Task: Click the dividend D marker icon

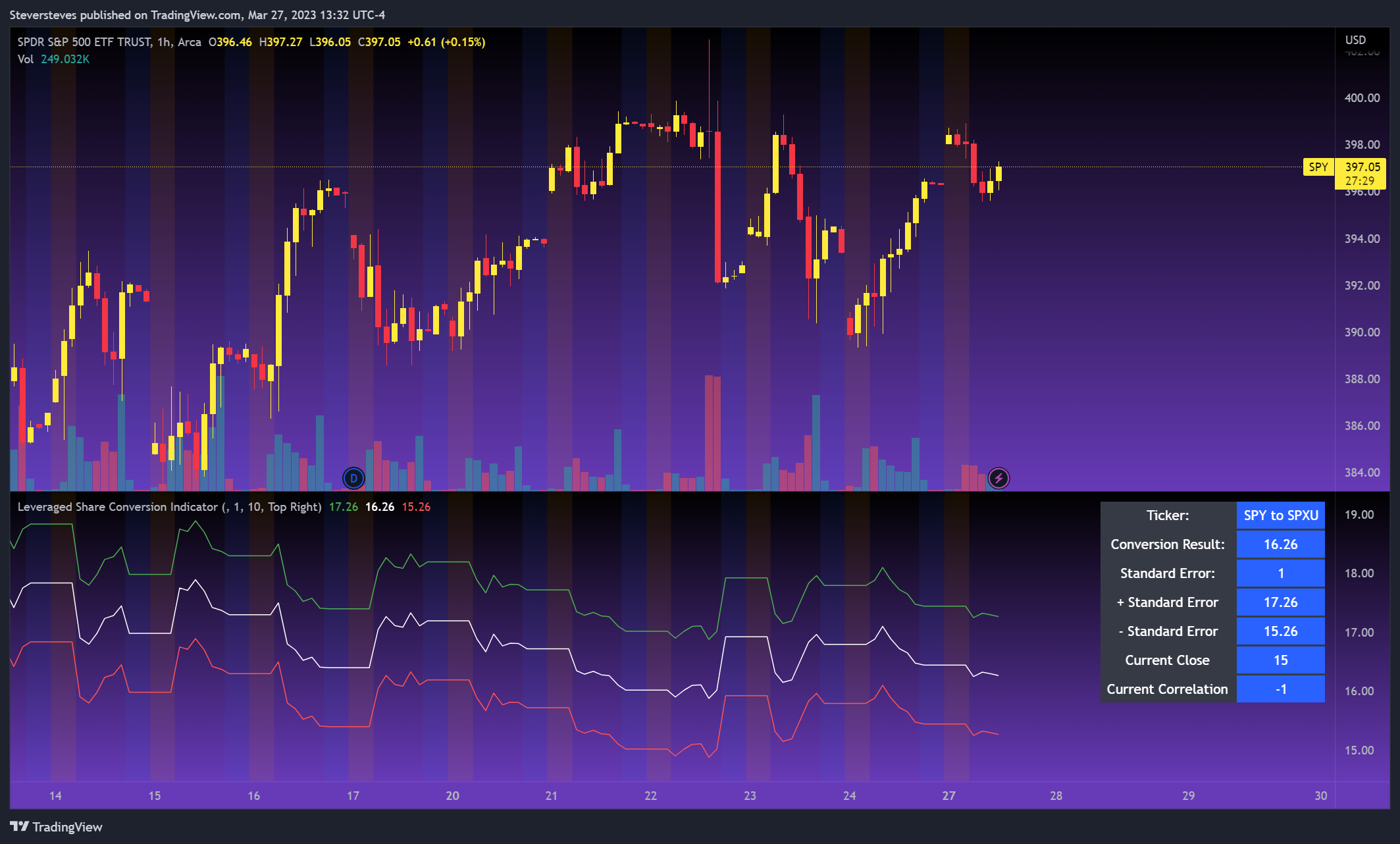Action: coord(353,478)
